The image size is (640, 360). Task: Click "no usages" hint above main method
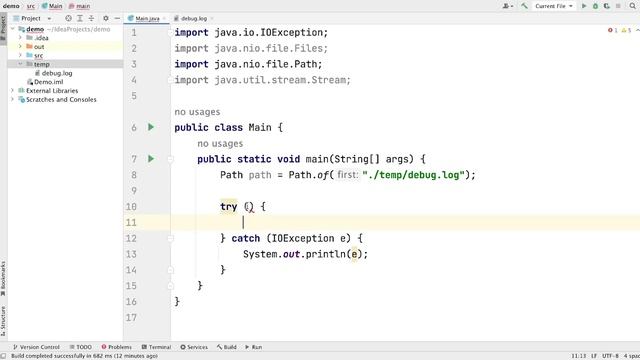pyautogui.click(x=220, y=144)
